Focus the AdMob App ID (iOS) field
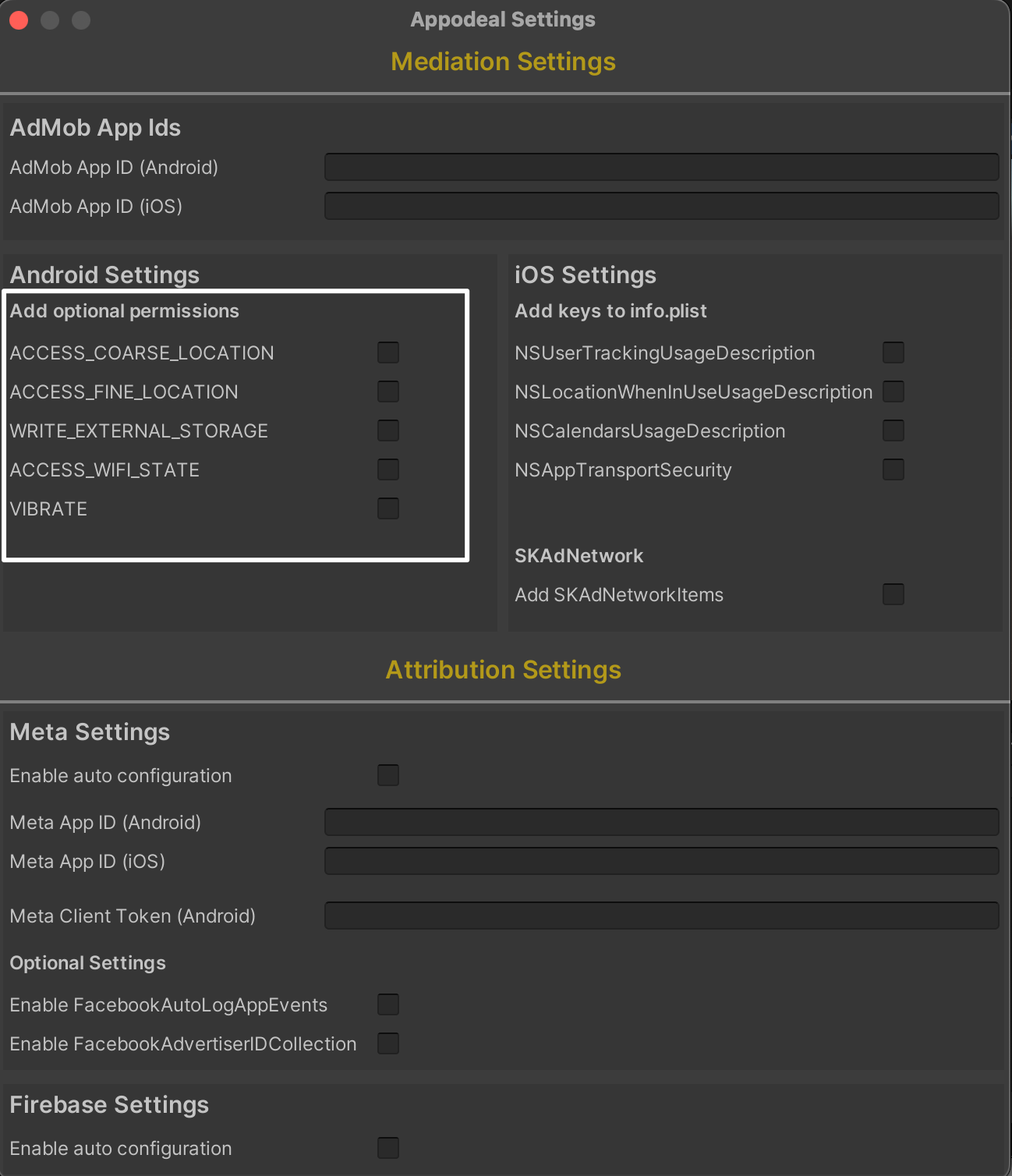Screen dimensions: 1012x1176 click(661, 206)
